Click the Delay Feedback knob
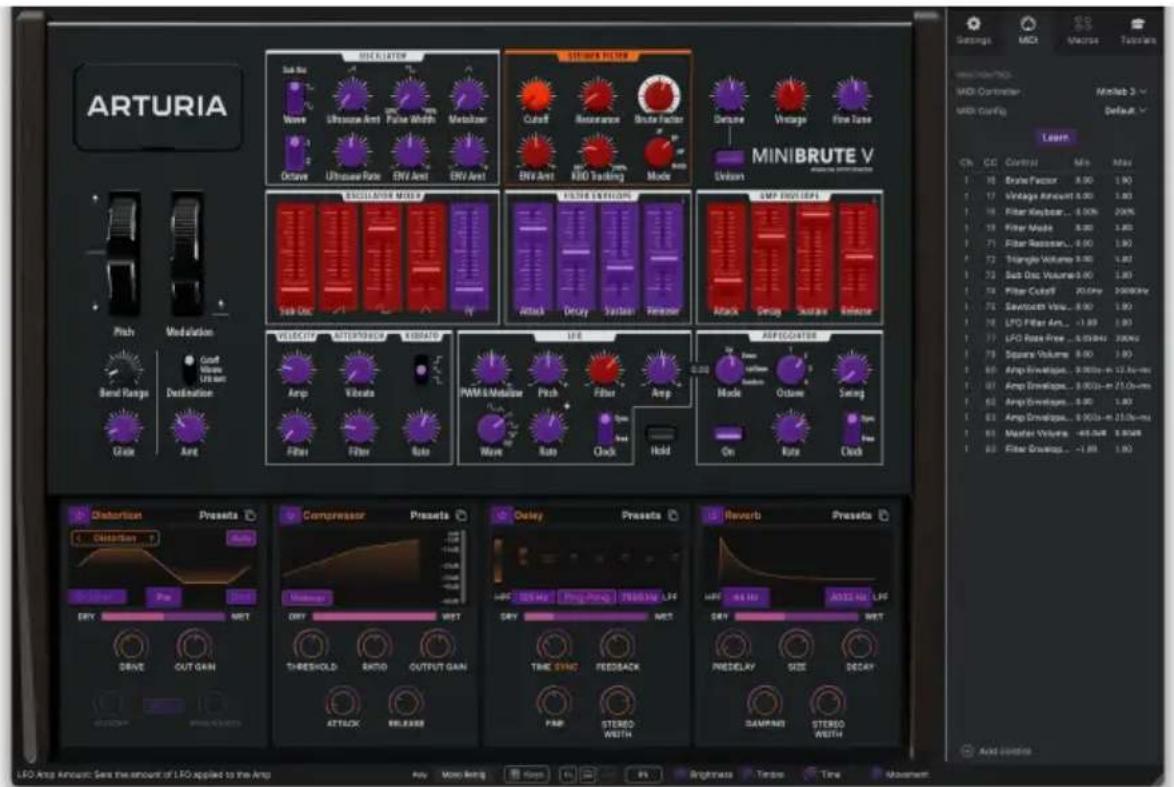The image size is (1174, 787). coord(617,645)
